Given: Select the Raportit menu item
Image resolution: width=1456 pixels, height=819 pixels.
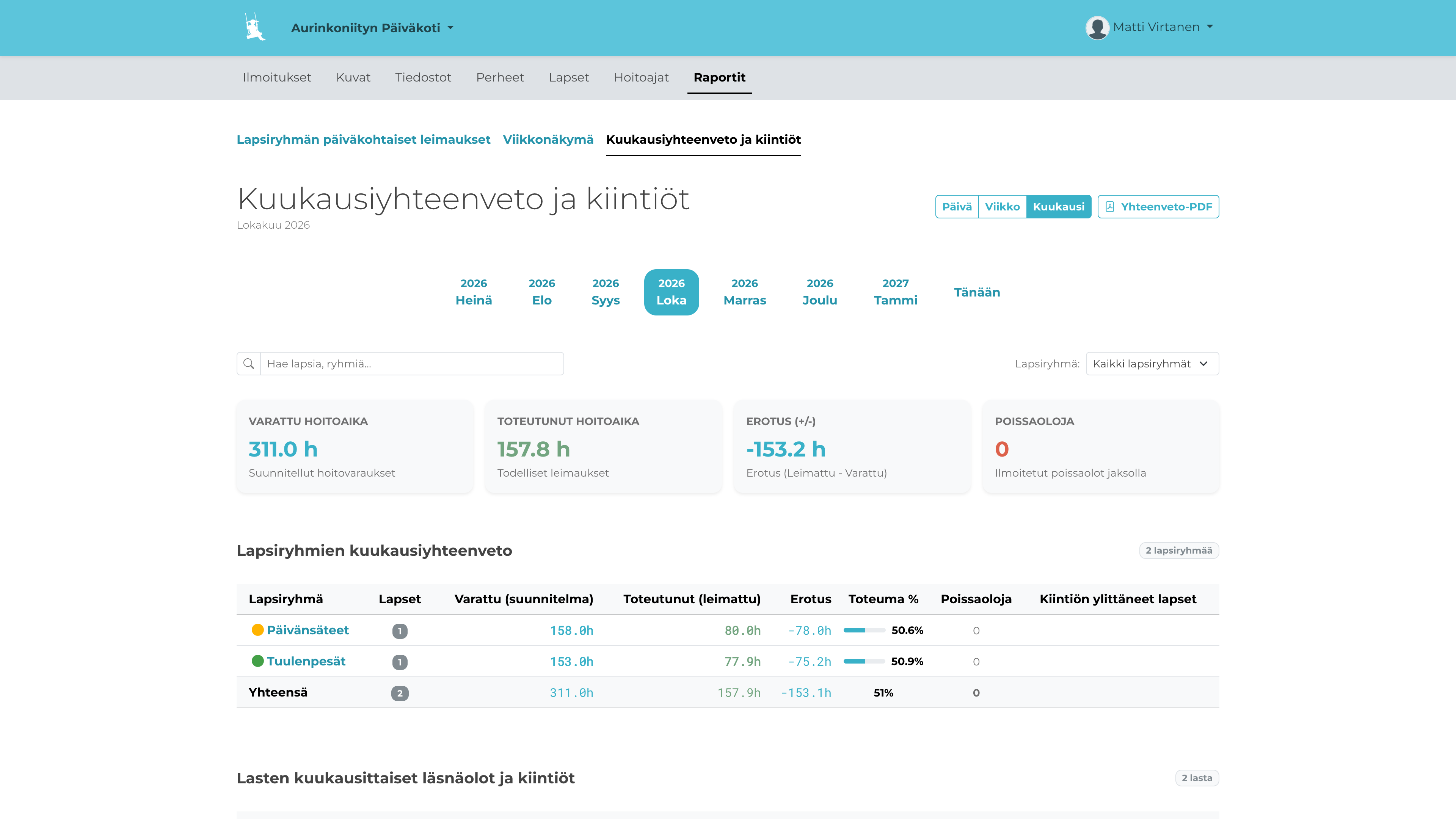Looking at the screenshot, I should tap(719, 77).
